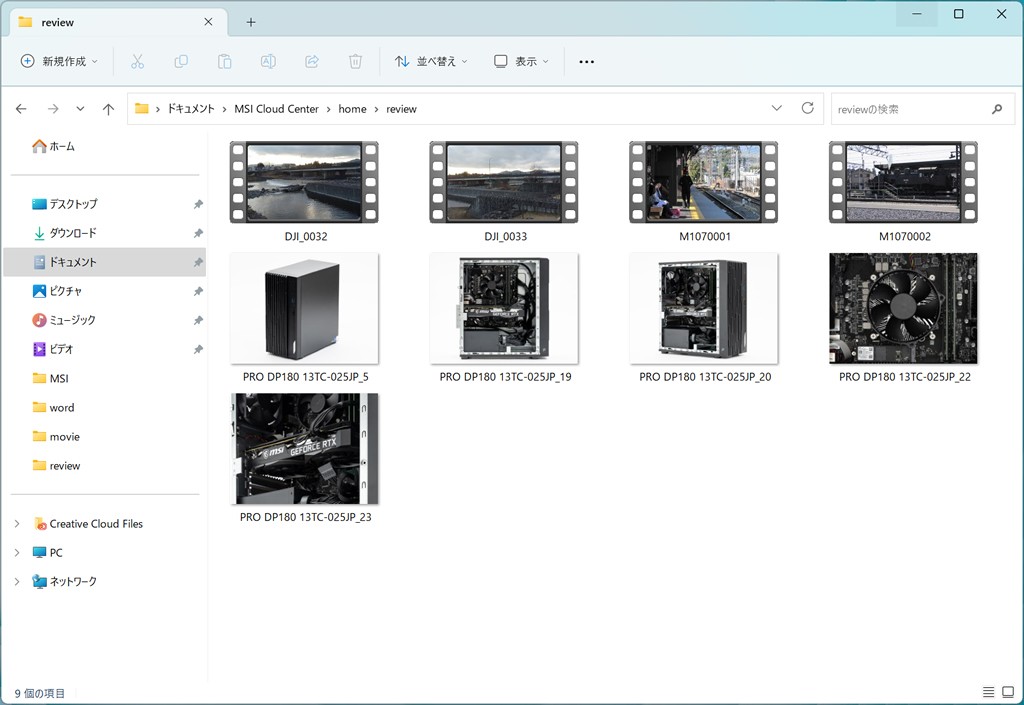
Task: Click the Rename icon in toolbar
Action: click(268, 61)
